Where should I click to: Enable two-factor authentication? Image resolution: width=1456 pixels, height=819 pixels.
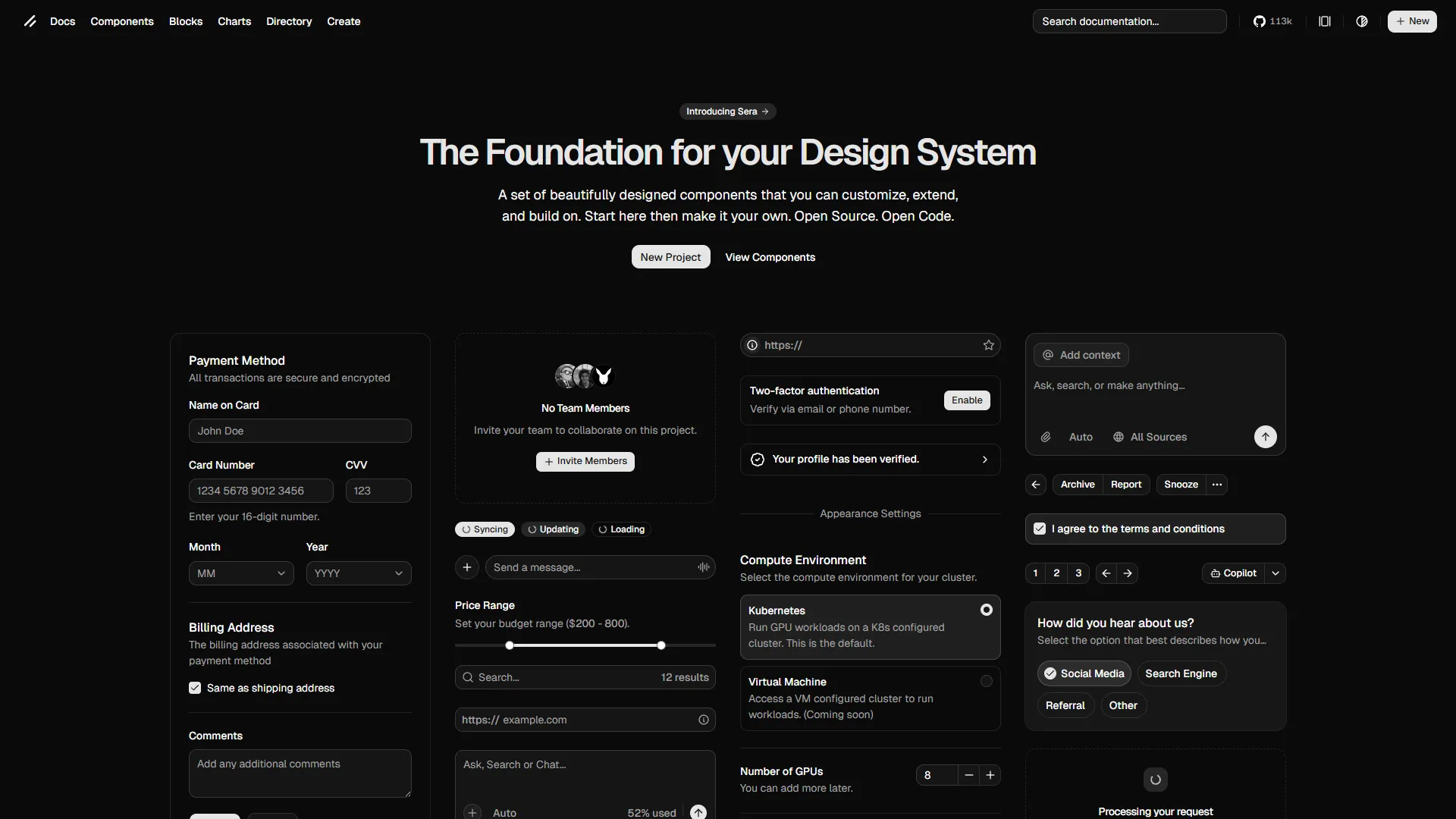click(966, 400)
